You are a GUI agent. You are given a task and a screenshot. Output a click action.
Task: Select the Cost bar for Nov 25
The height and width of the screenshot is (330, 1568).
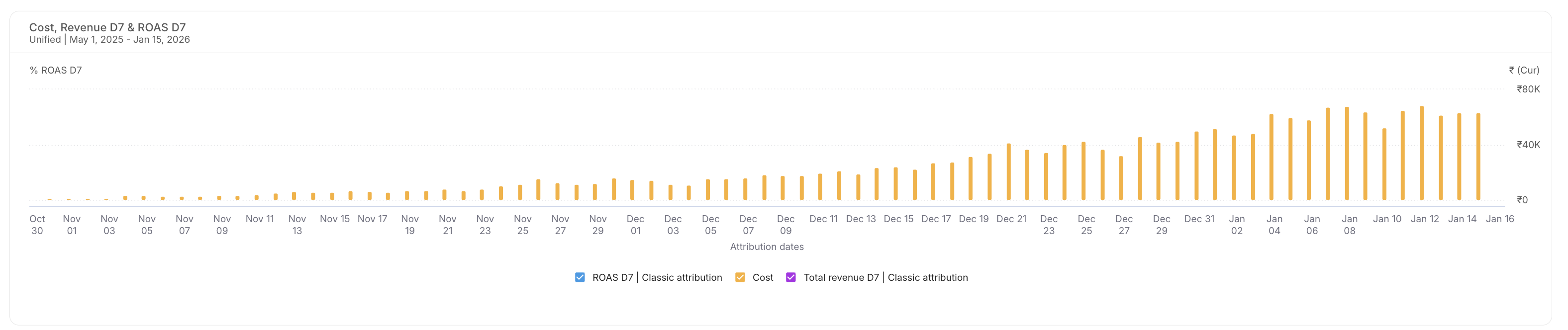coord(520,192)
